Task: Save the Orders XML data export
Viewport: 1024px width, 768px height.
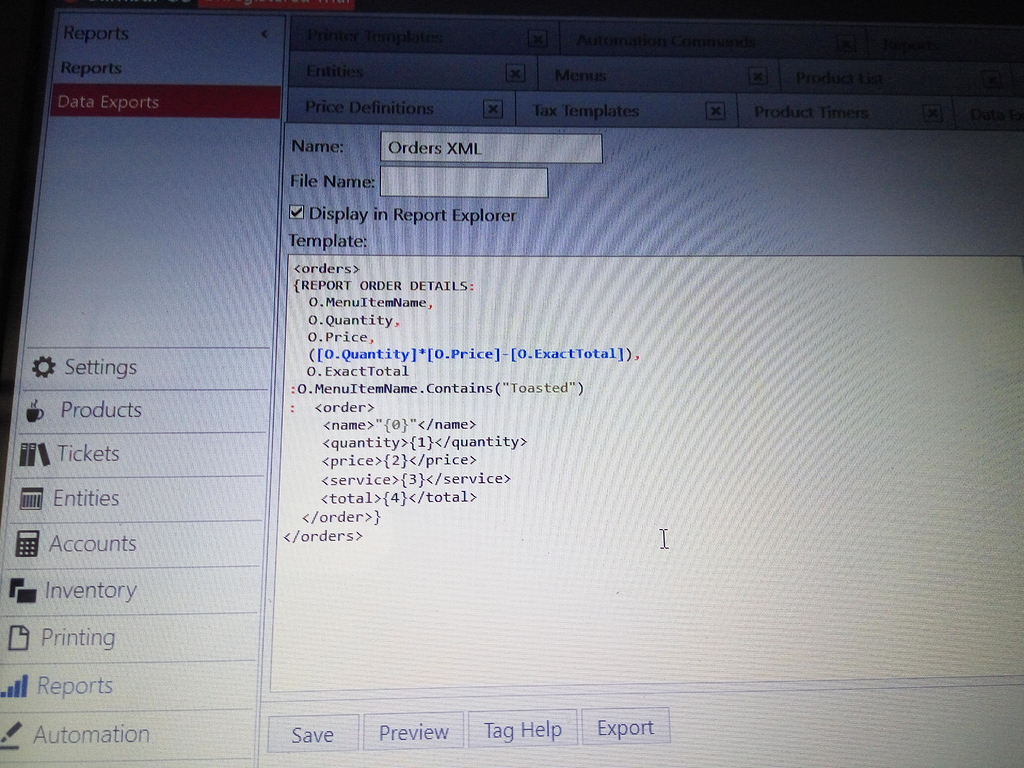Action: tap(312, 732)
